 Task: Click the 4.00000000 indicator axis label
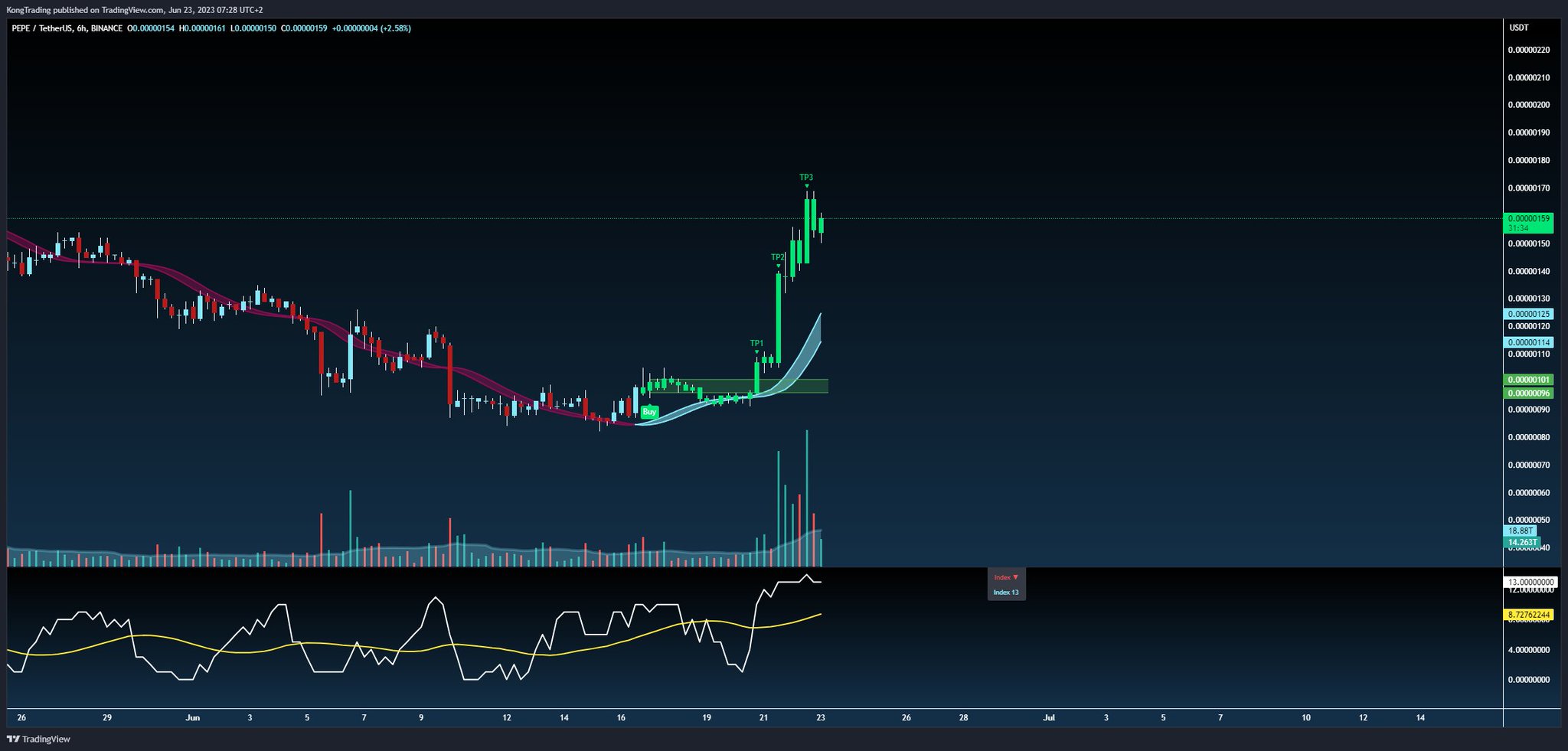coord(1529,650)
